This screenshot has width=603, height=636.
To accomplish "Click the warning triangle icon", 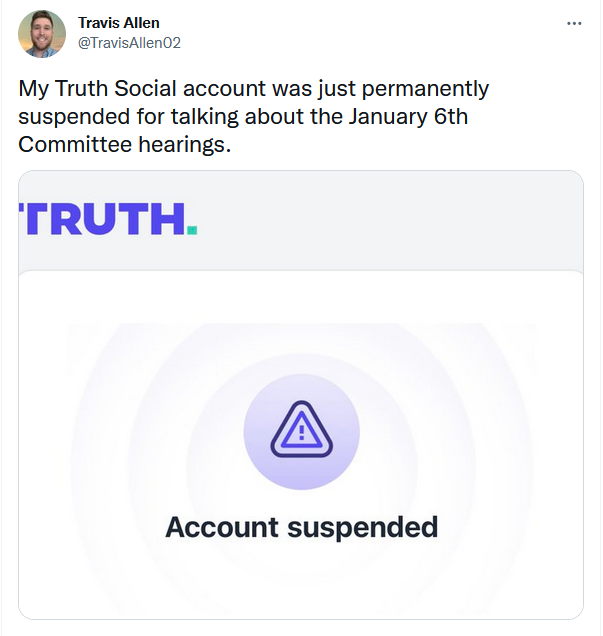I will [301, 432].
